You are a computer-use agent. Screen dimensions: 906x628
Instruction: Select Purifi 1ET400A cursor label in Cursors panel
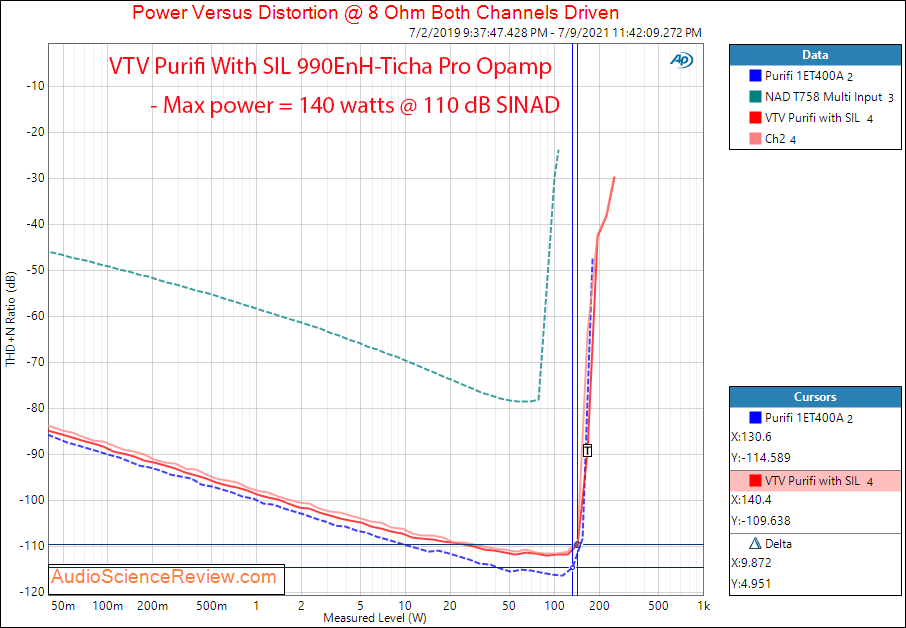[809, 417]
